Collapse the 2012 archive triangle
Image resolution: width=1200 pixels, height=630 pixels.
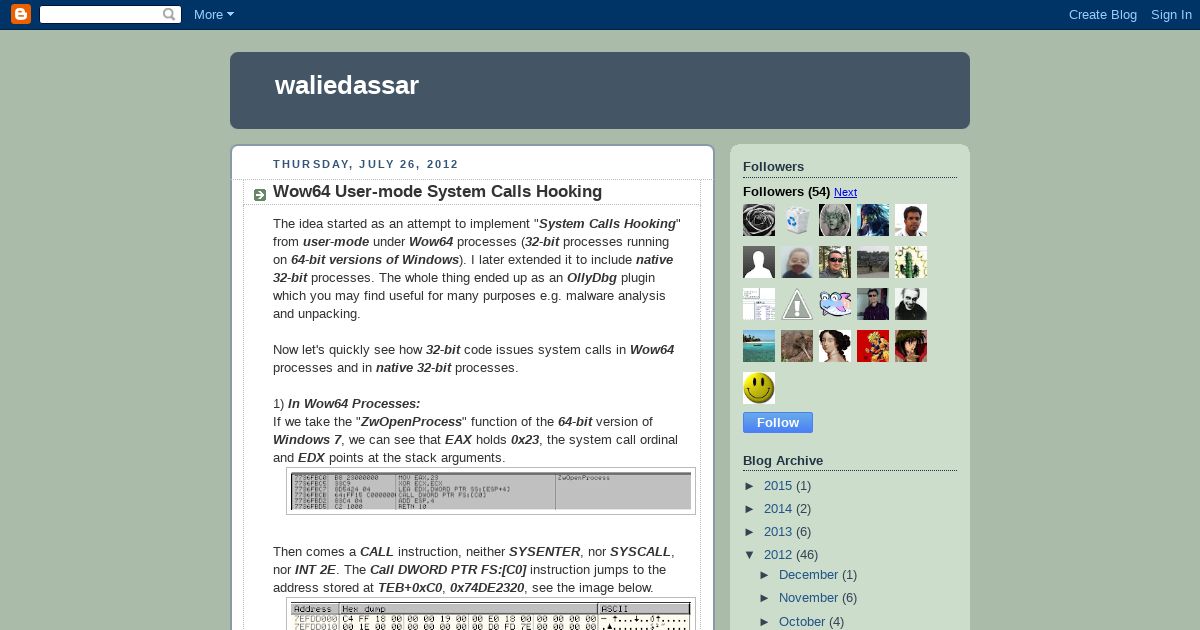point(751,555)
